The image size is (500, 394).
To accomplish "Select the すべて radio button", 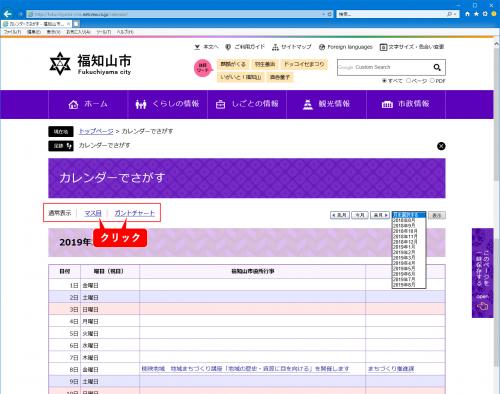I will pyautogui.click(x=384, y=81).
